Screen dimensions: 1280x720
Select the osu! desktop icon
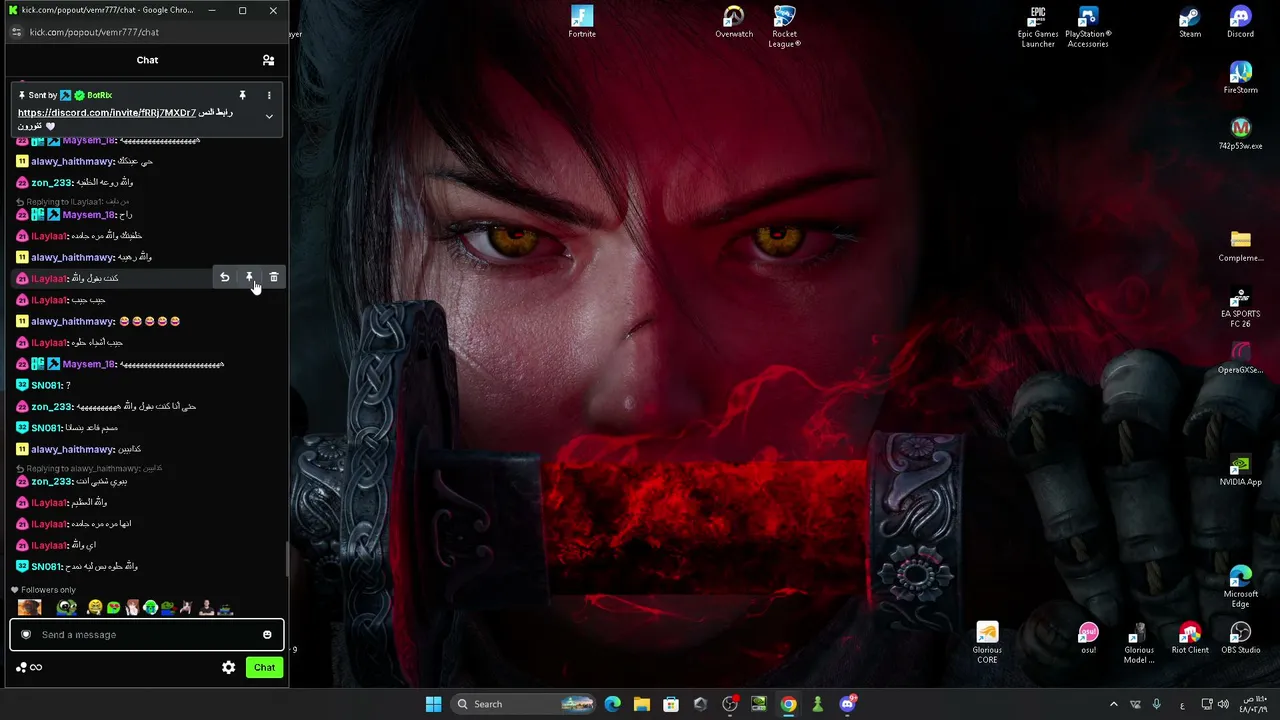pos(1088,638)
